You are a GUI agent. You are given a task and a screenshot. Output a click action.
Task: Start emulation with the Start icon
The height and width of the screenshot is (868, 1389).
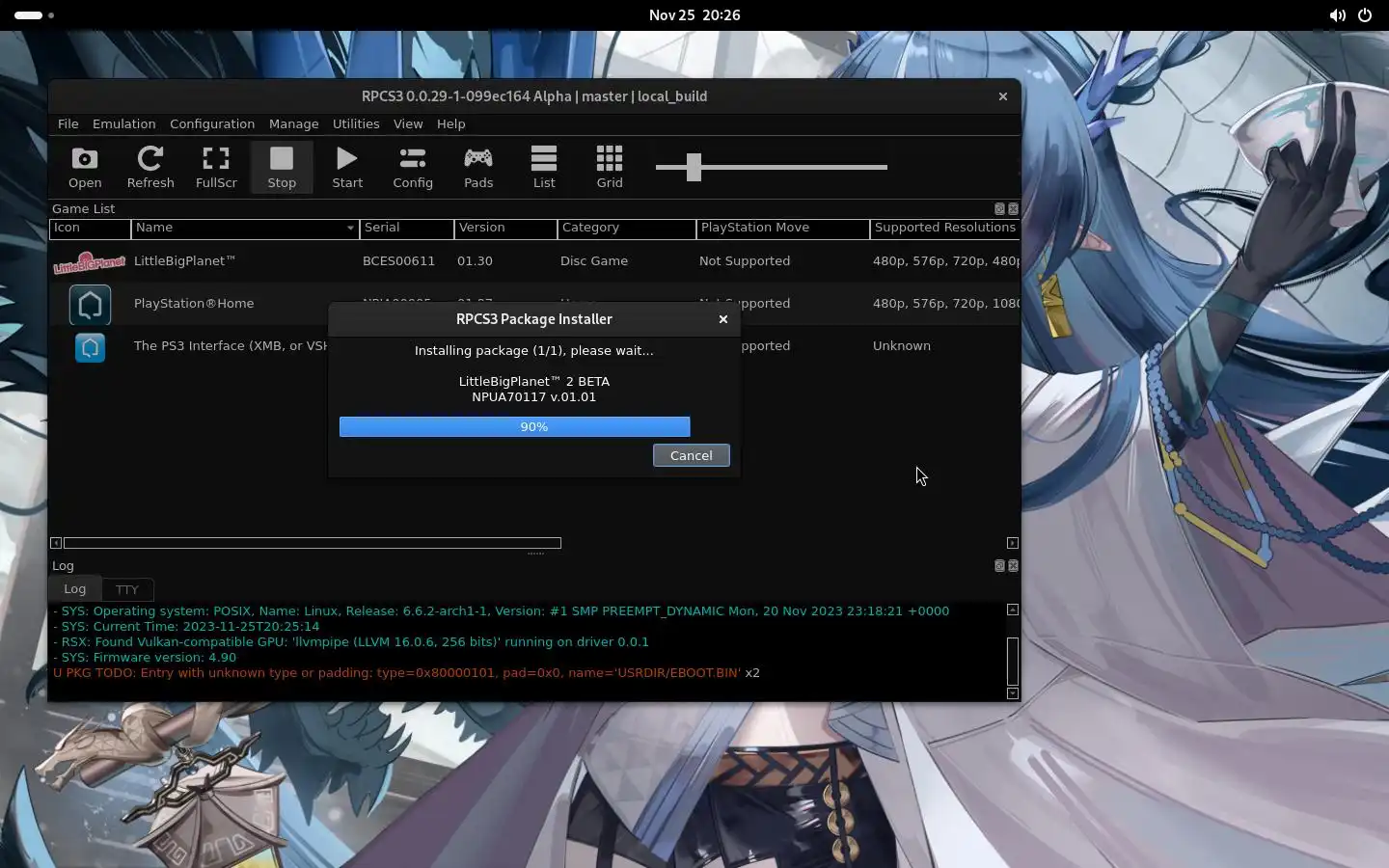pos(347,167)
